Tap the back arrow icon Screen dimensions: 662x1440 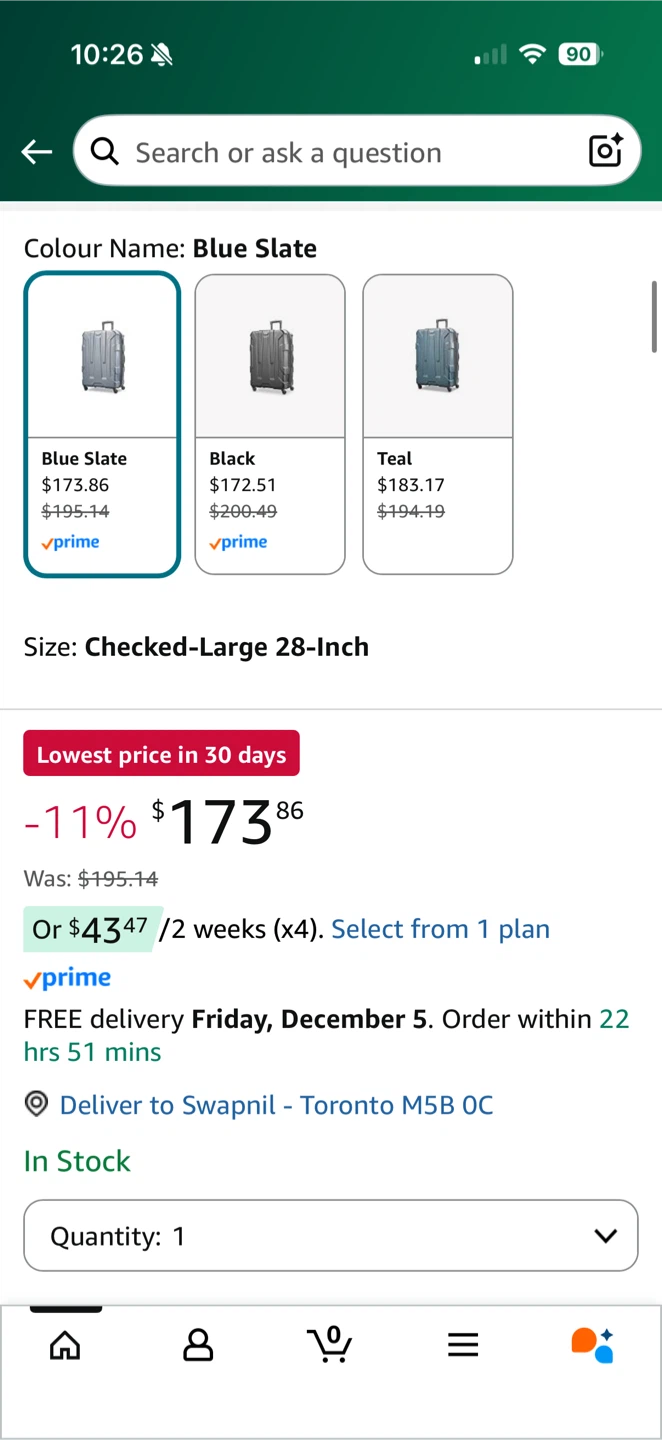click(37, 152)
